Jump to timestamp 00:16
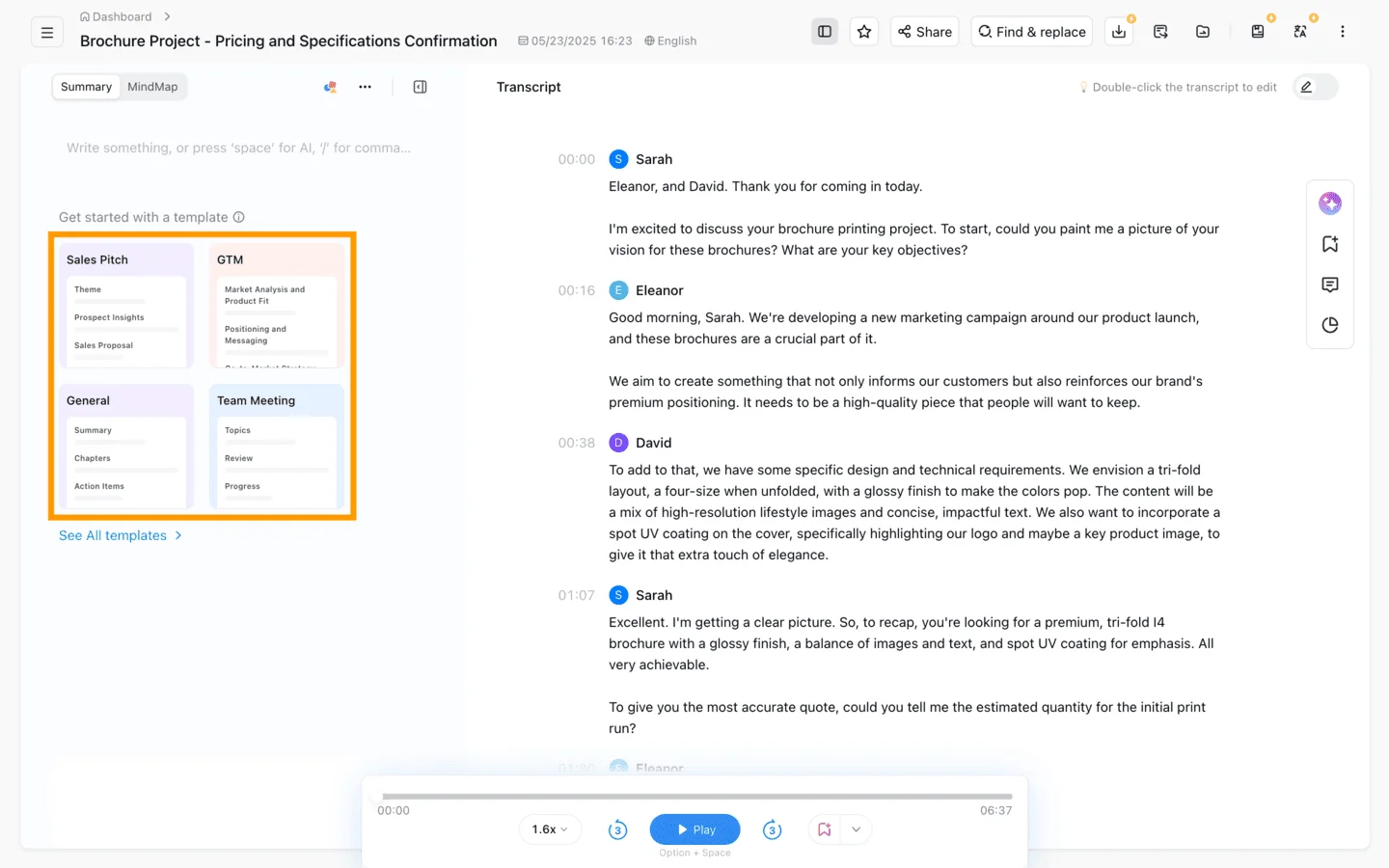This screenshot has height=868, width=1389. coord(576,290)
